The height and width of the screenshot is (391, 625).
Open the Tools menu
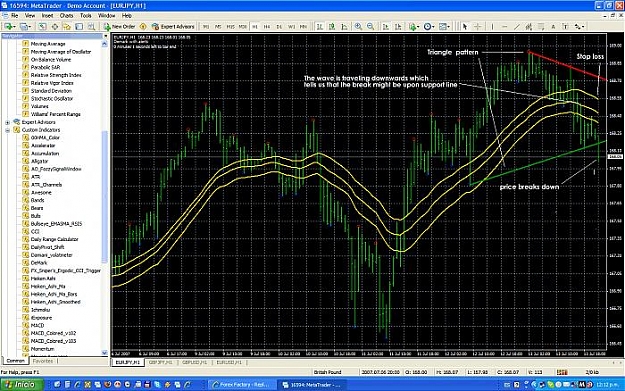point(86,16)
